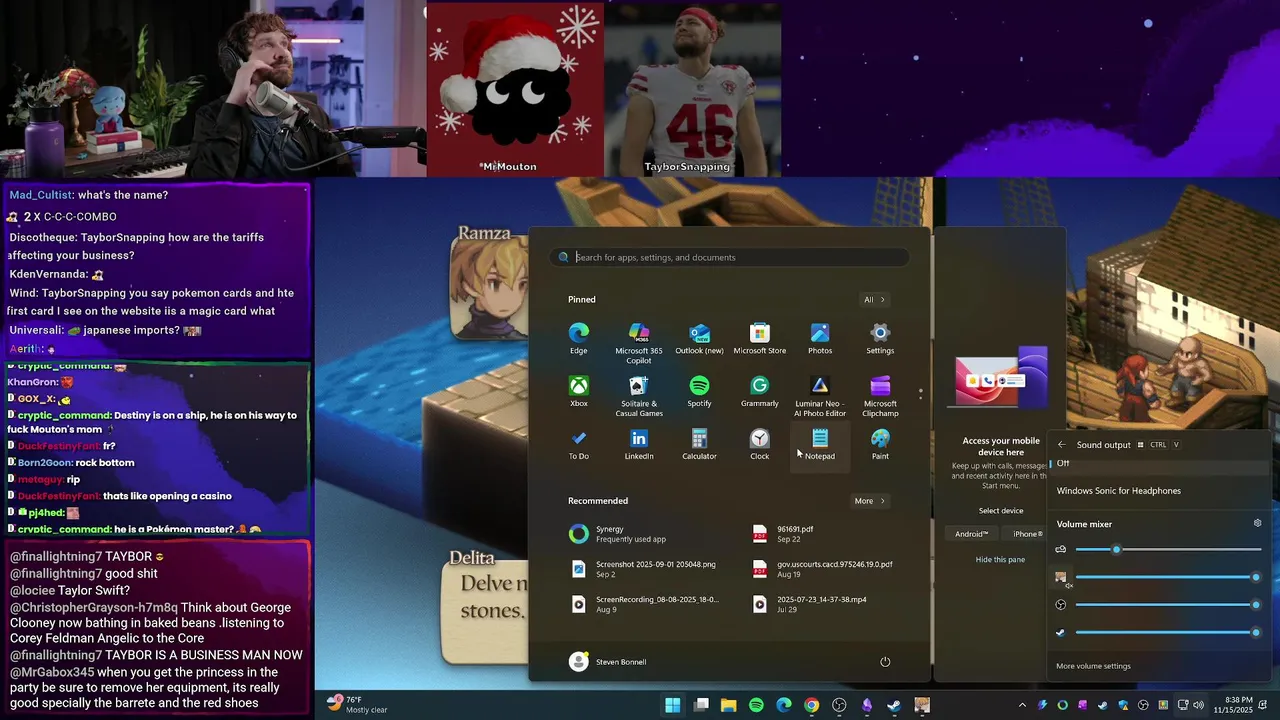This screenshot has height=720, width=1280.
Task: Click Hide this pane link
Action: point(1000,560)
